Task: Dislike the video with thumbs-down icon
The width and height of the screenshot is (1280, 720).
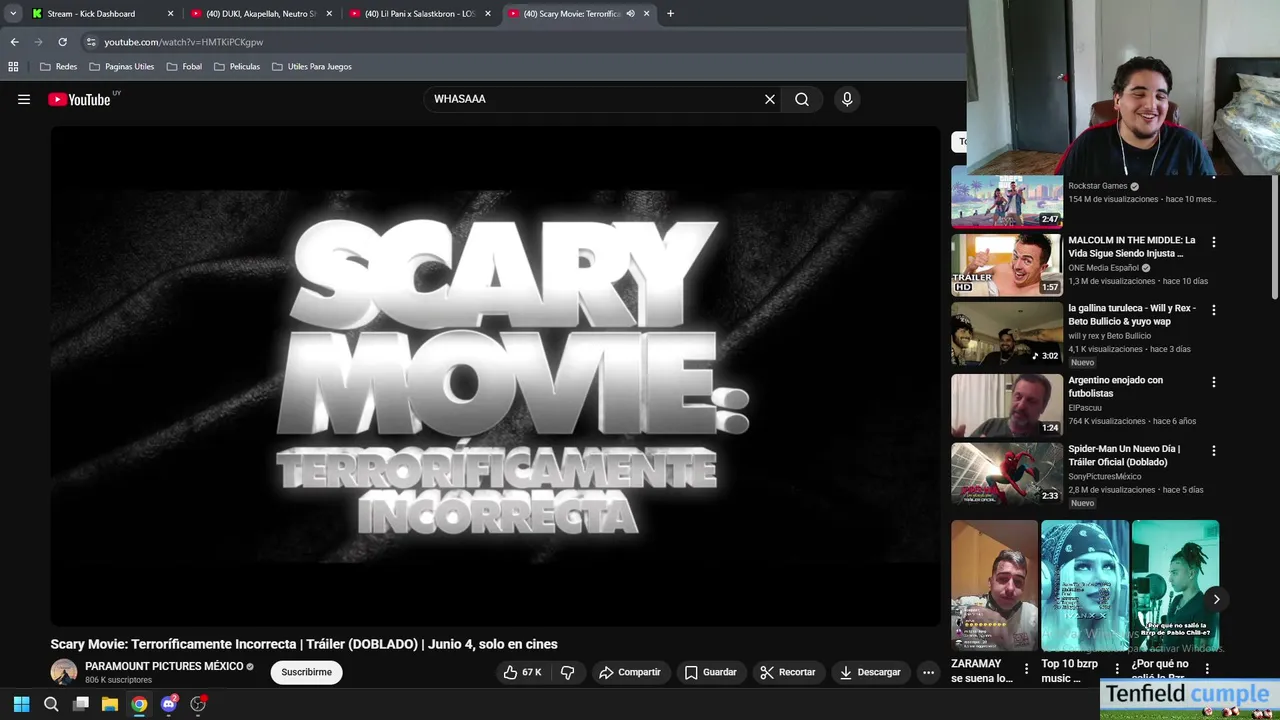Action: coord(567,672)
